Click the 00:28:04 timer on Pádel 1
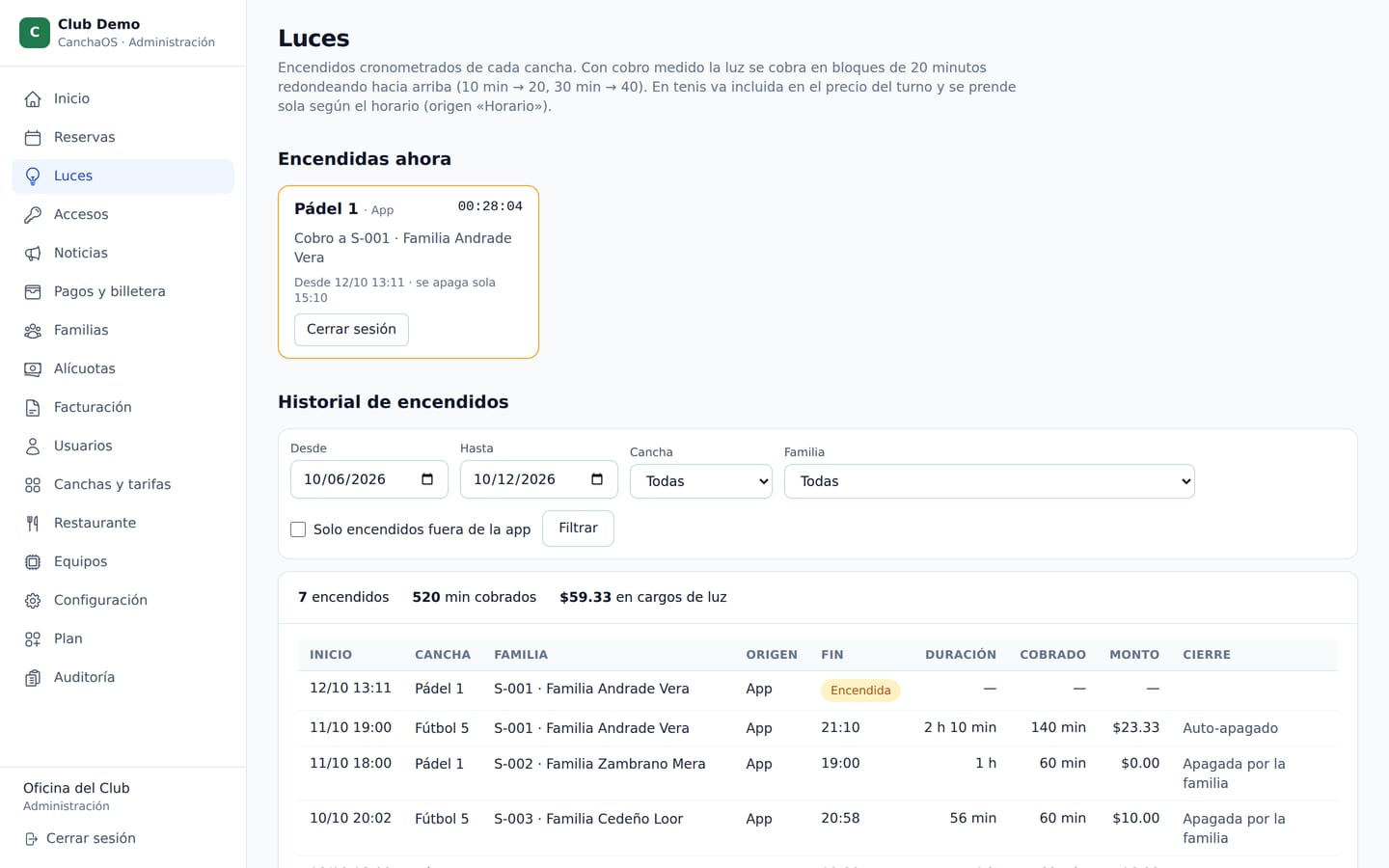This screenshot has height=868, width=1389. point(490,206)
